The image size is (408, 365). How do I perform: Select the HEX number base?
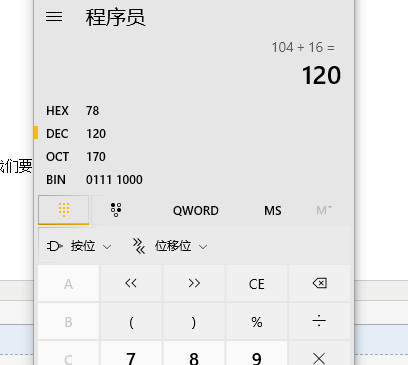(x=194, y=111)
